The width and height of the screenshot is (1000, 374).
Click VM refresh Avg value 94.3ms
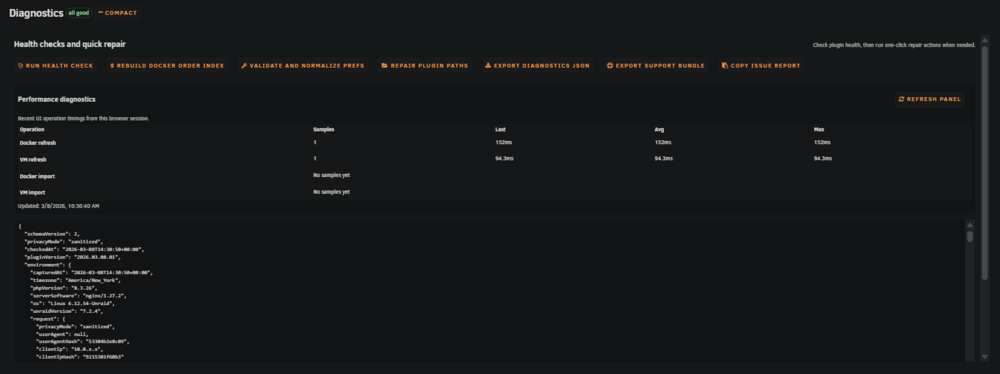tap(664, 158)
